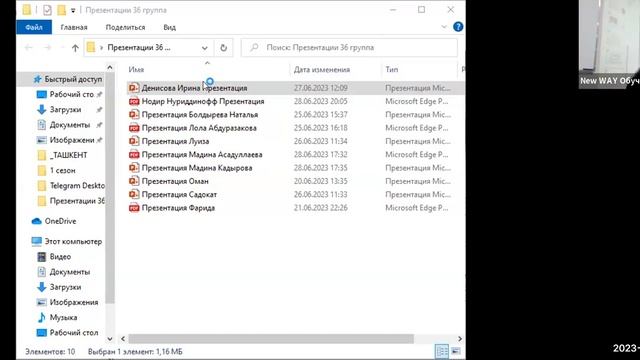Click the PDF icon of Презентация Лола Абдуразакова
The width and height of the screenshot is (640, 360).
click(133, 128)
